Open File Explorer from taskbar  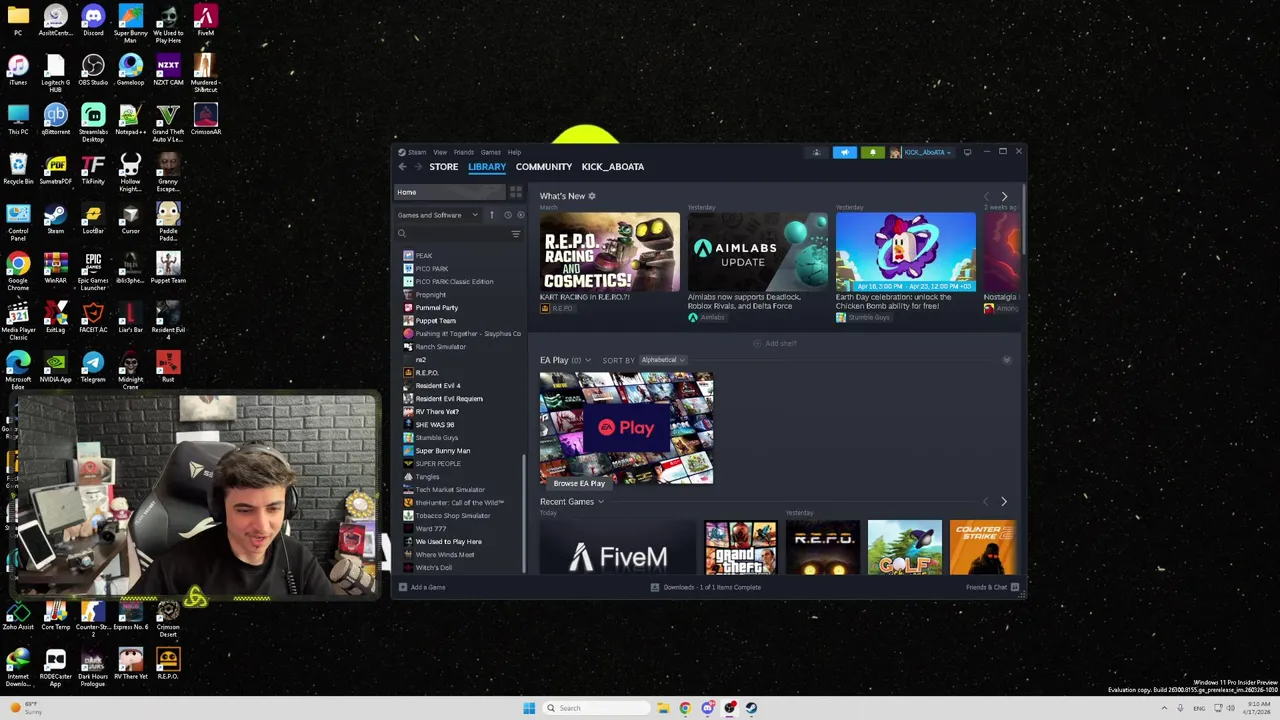(663, 708)
